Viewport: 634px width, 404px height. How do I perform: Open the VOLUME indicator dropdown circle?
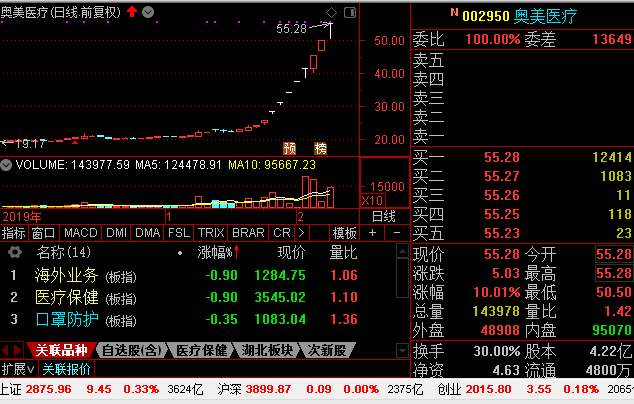(6, 165)
